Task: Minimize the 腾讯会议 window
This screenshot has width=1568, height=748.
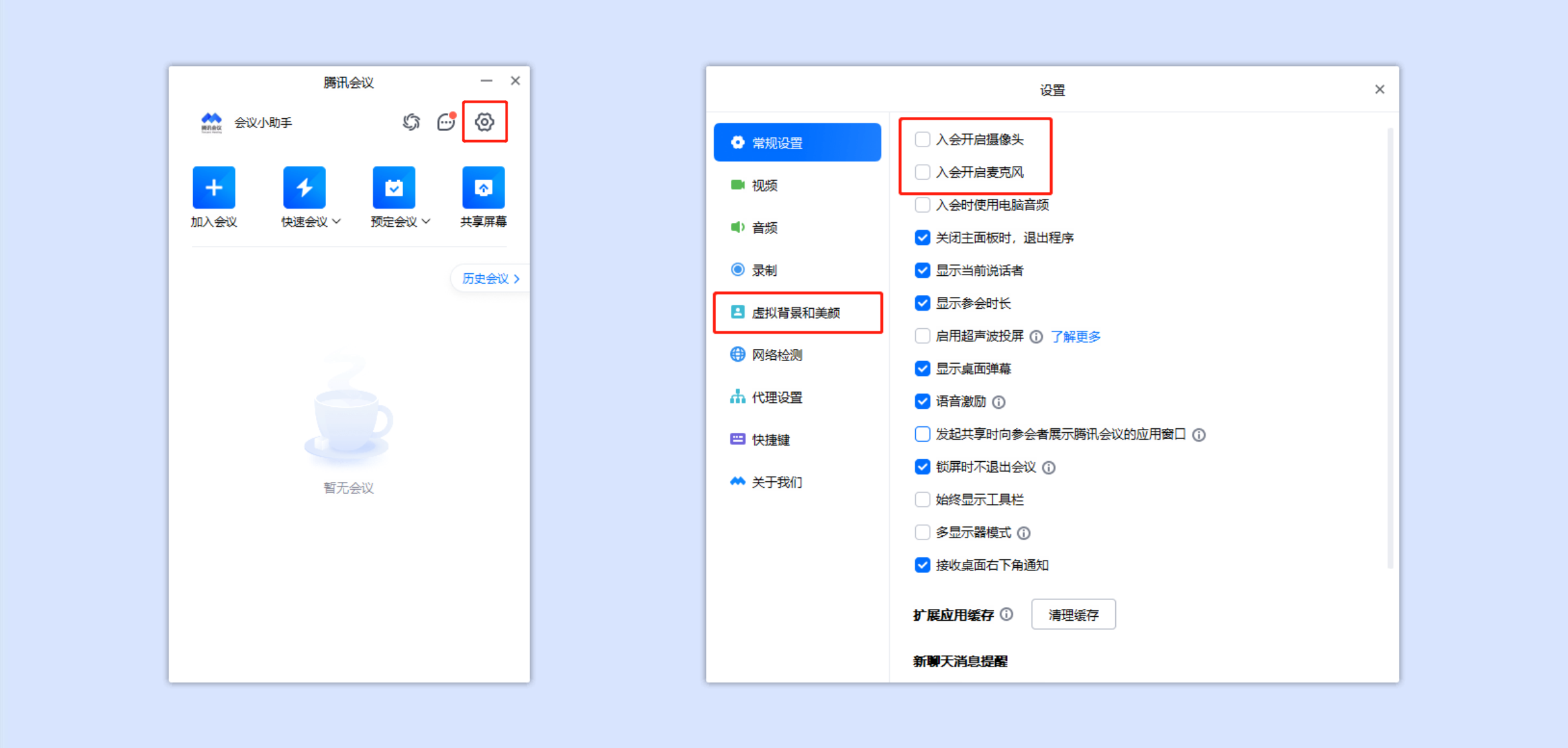Action: 486,81
